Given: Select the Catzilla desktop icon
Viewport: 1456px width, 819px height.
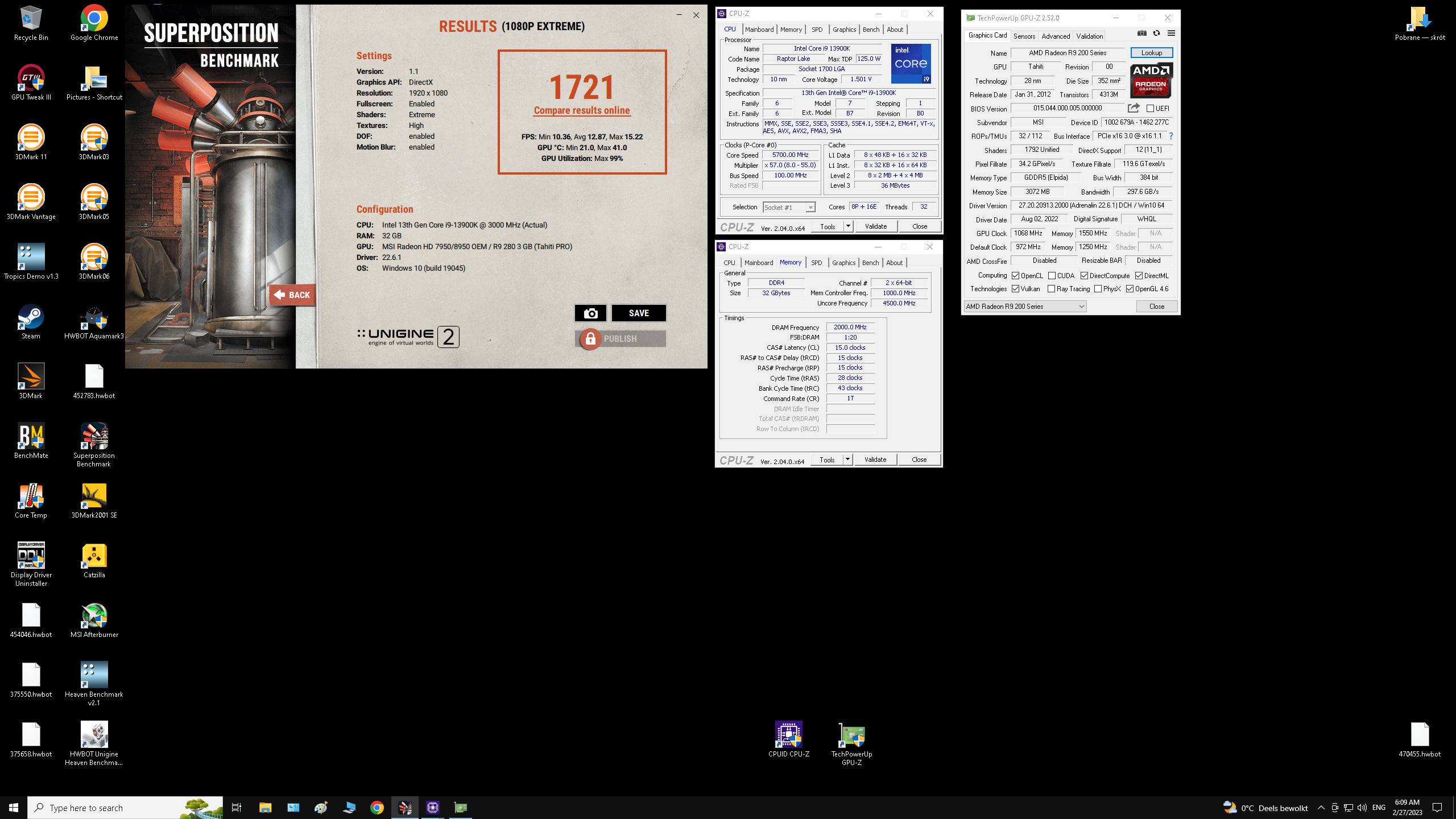Looking at the screenshot, I should point(94,560).
